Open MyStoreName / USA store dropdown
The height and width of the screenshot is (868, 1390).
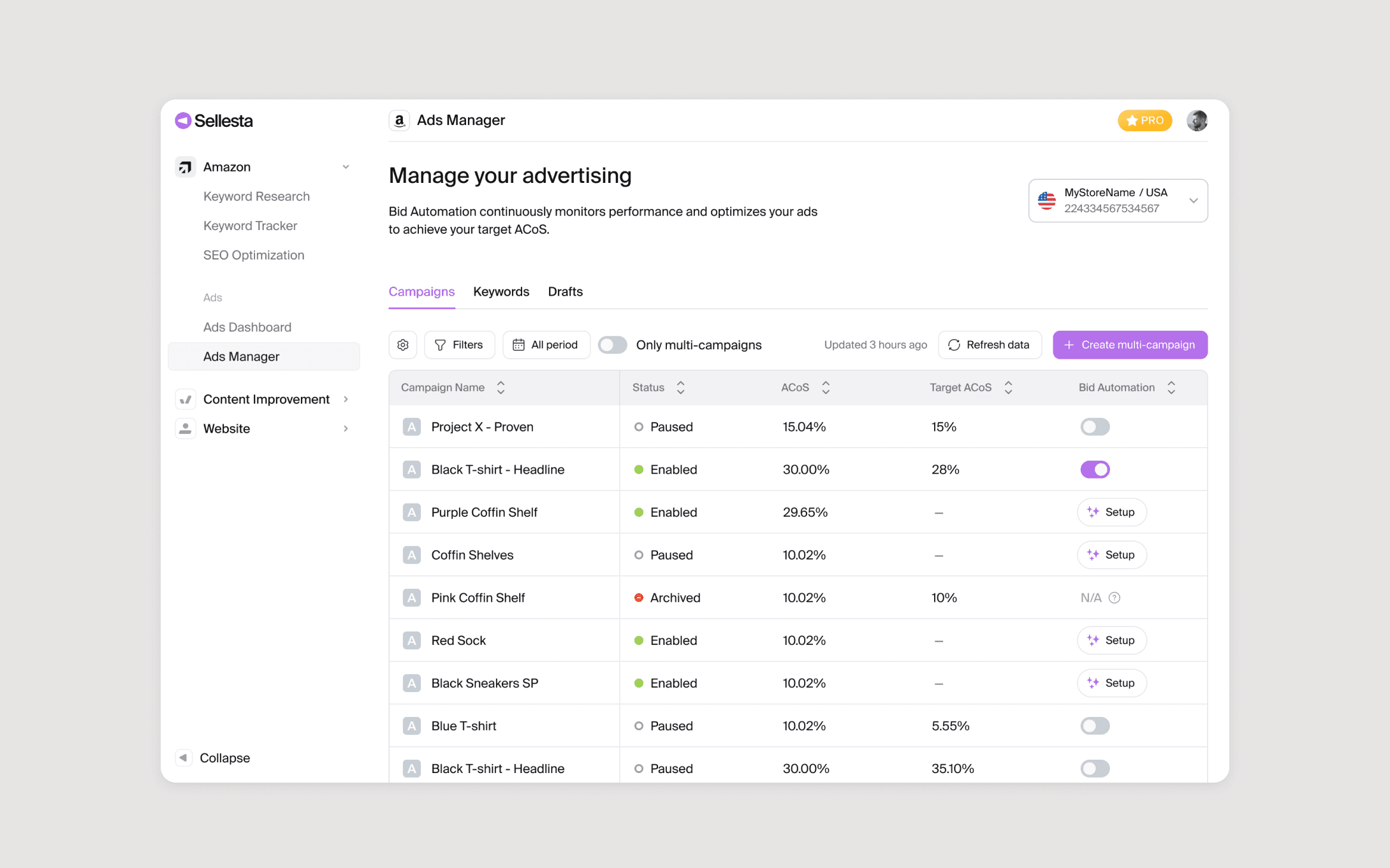click(x=1118, y=201)
